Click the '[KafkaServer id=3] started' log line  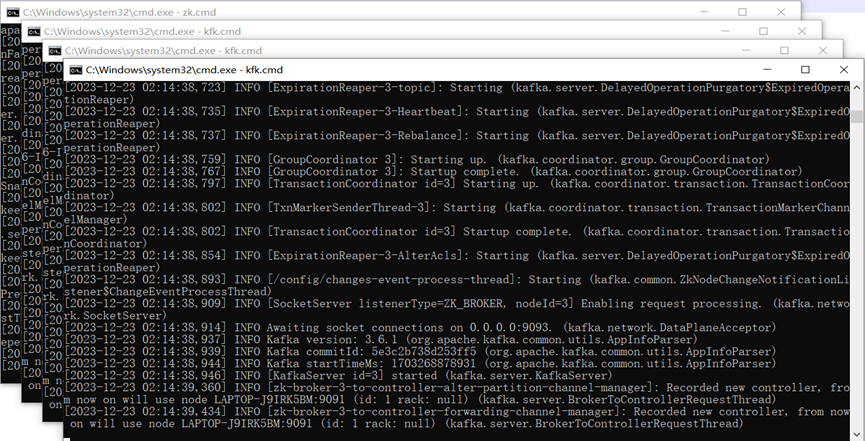click(338, 376)
